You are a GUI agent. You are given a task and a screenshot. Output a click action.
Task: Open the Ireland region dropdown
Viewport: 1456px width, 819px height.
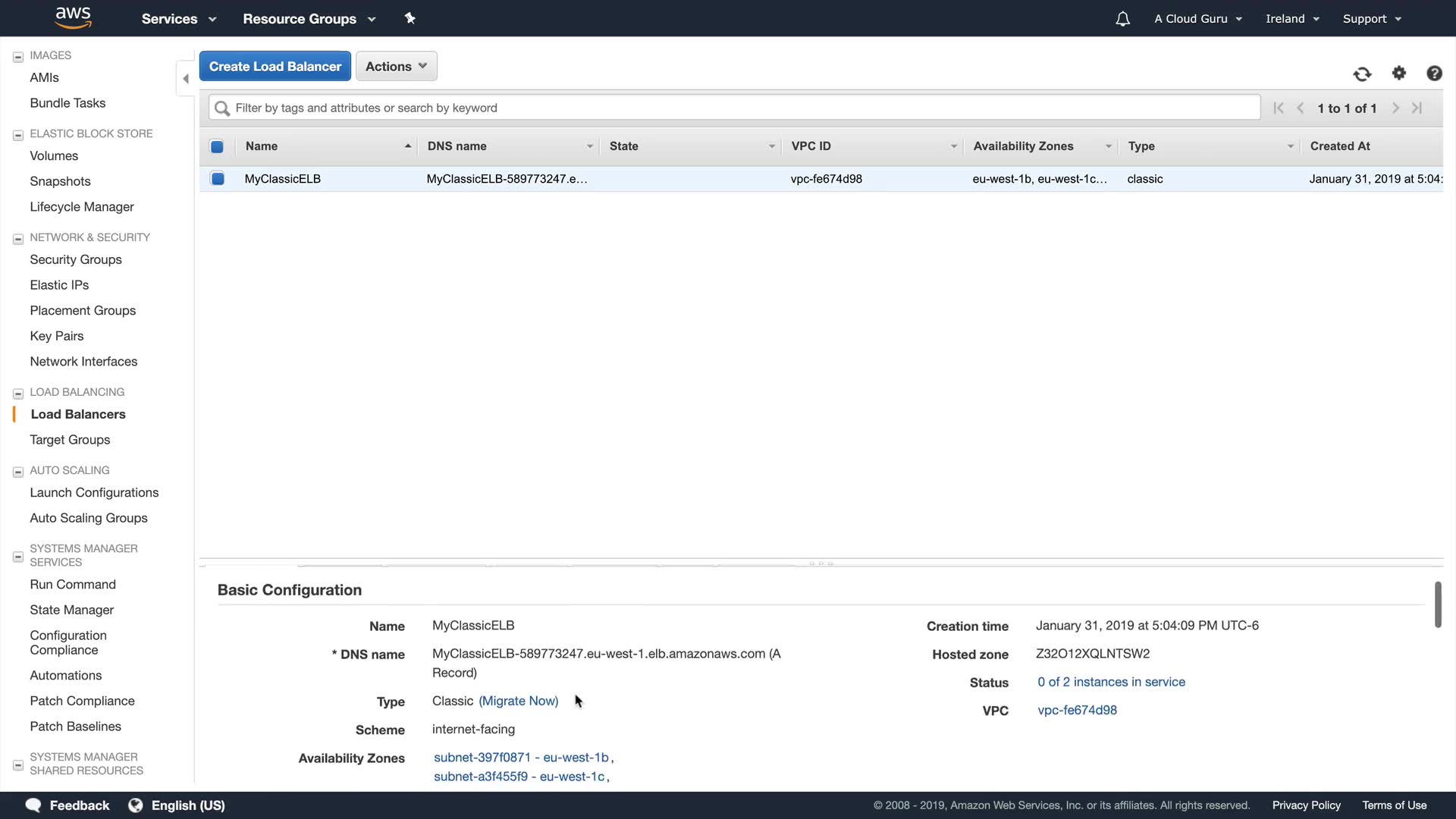1292,19
